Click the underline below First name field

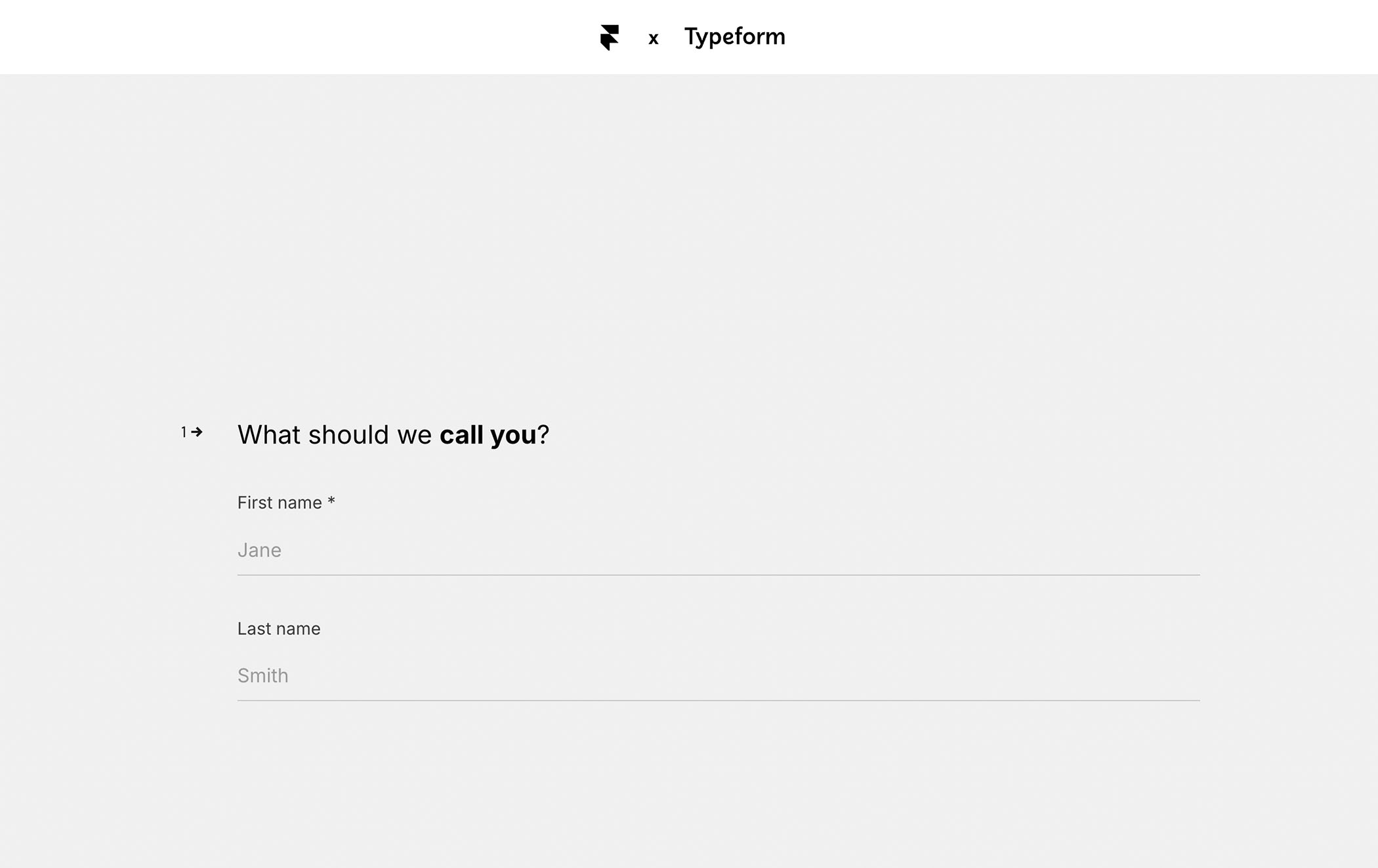[719, 575]
